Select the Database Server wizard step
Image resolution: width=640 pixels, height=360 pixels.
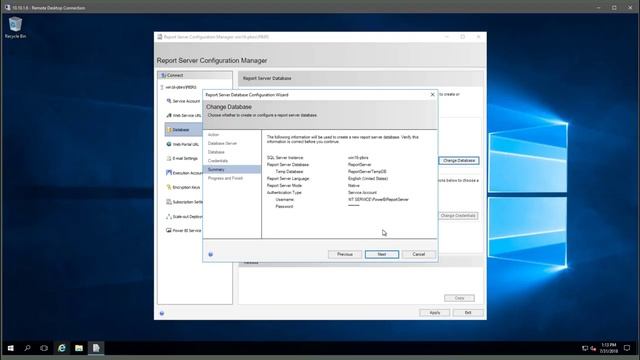coord(222,143)
